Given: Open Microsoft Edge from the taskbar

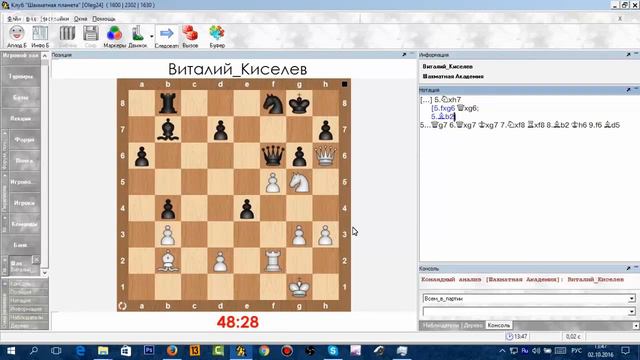Looking at the screenshot, I should coord(80,351).
